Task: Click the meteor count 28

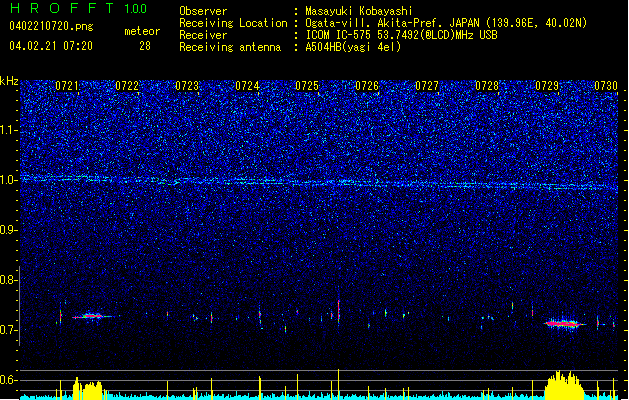Action: 145,46
